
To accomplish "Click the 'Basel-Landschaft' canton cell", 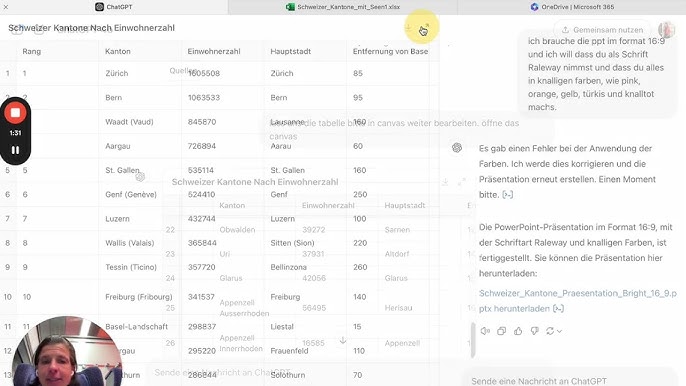I will tap(136, 326).
